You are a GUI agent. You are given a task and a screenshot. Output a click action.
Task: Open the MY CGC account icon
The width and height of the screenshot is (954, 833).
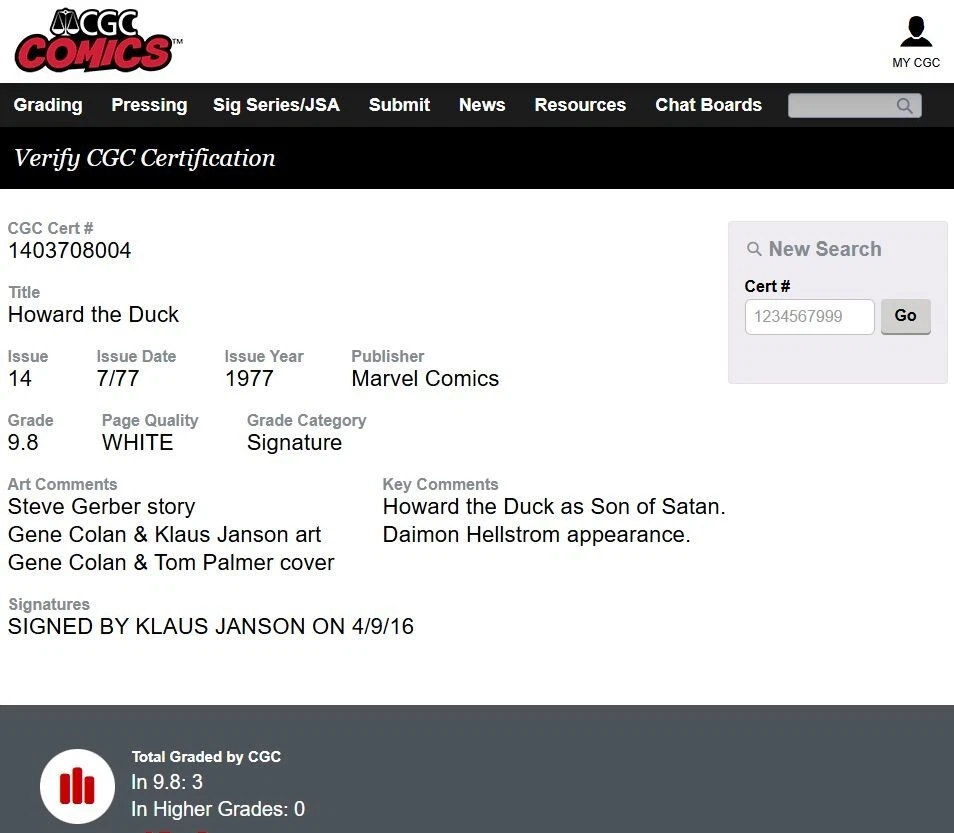916,32
